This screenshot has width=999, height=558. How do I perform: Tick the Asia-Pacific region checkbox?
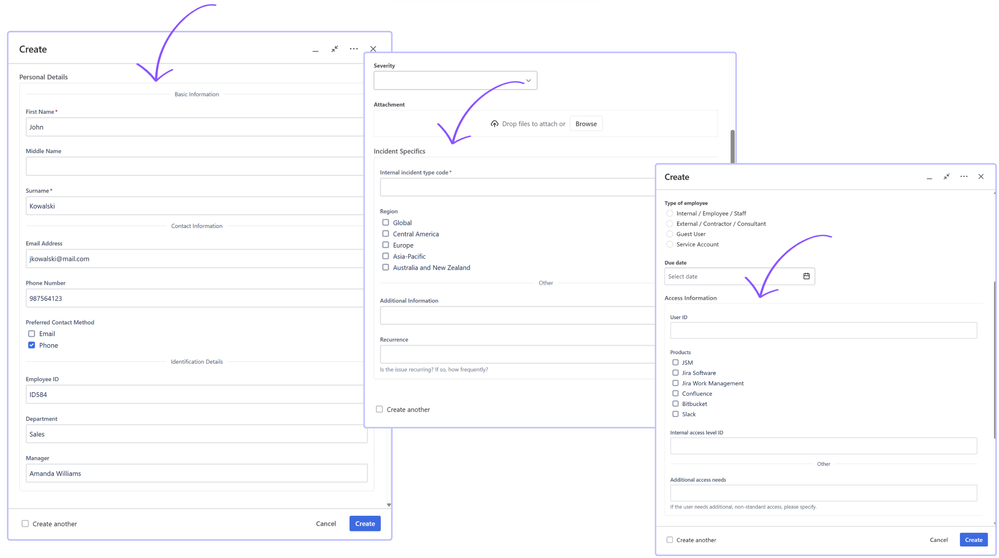click(386, 256)
